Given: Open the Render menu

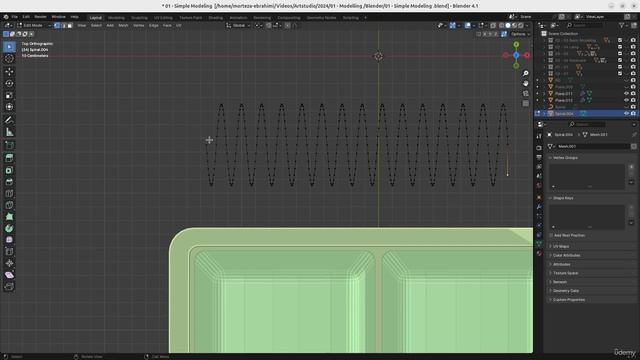Looking at the screenshot, I should (x=40, y=17).
